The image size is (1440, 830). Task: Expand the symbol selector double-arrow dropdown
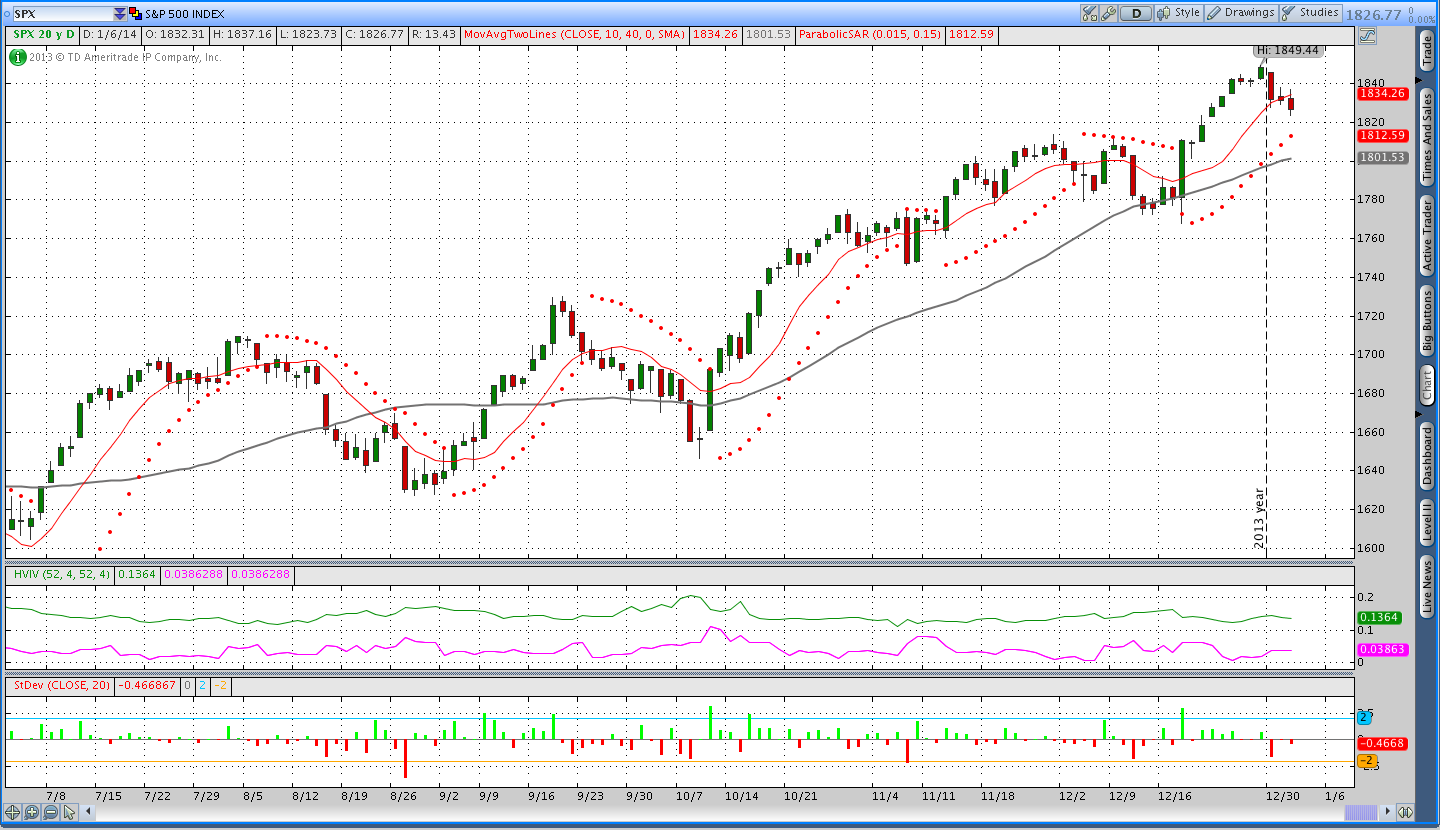tap(120, 14)
